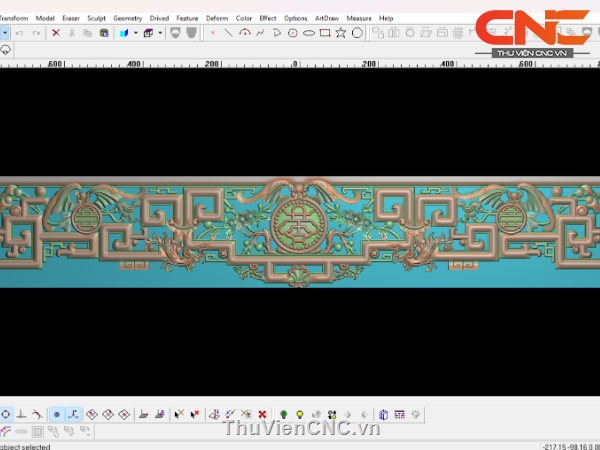600x450 pixels.
Task: Select the Rectangle drawing tool
Action: click(325, 33)
